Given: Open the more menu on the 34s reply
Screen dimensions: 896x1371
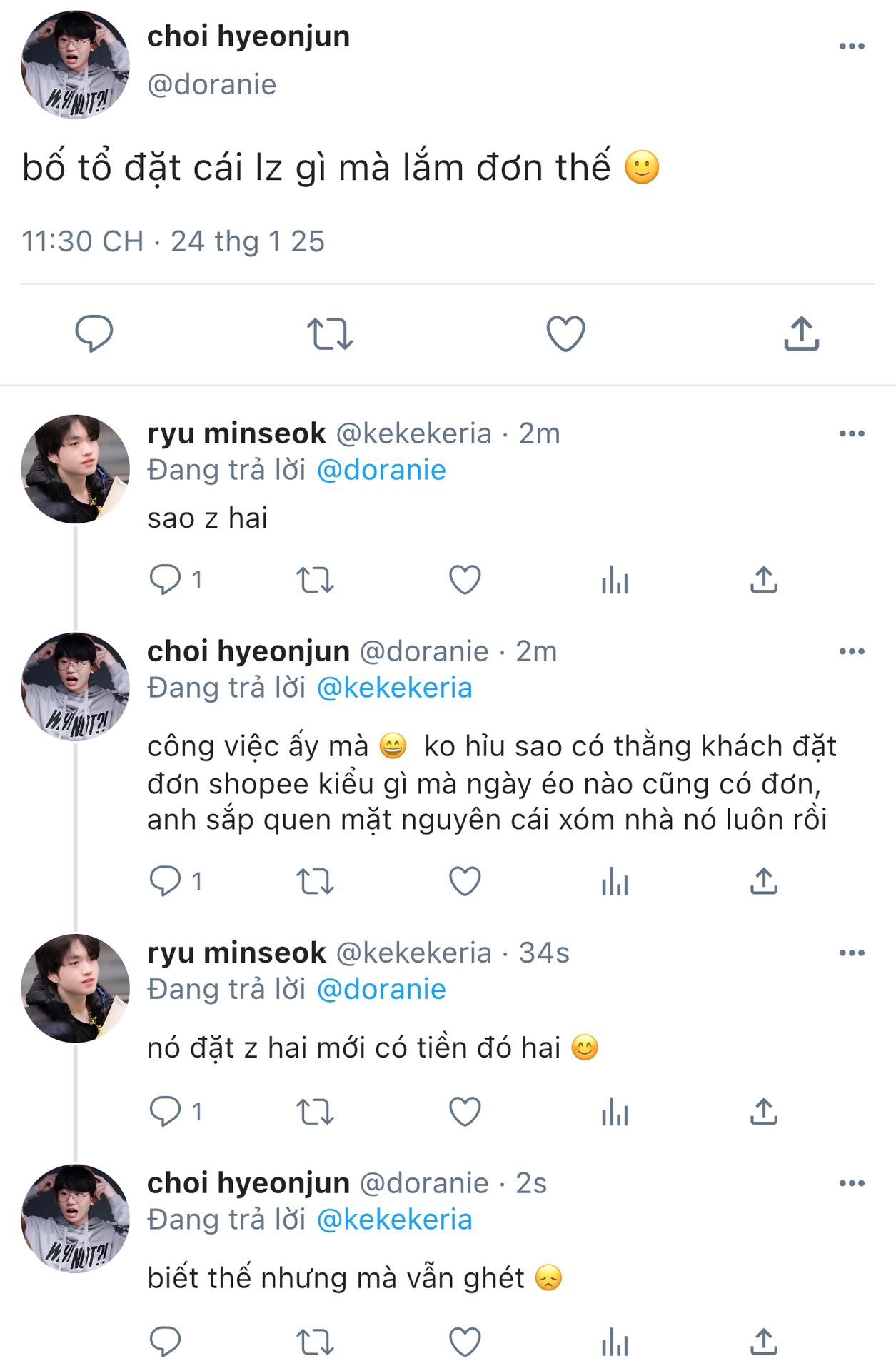Looking at the screenshot, I should [x=852, y=953].
